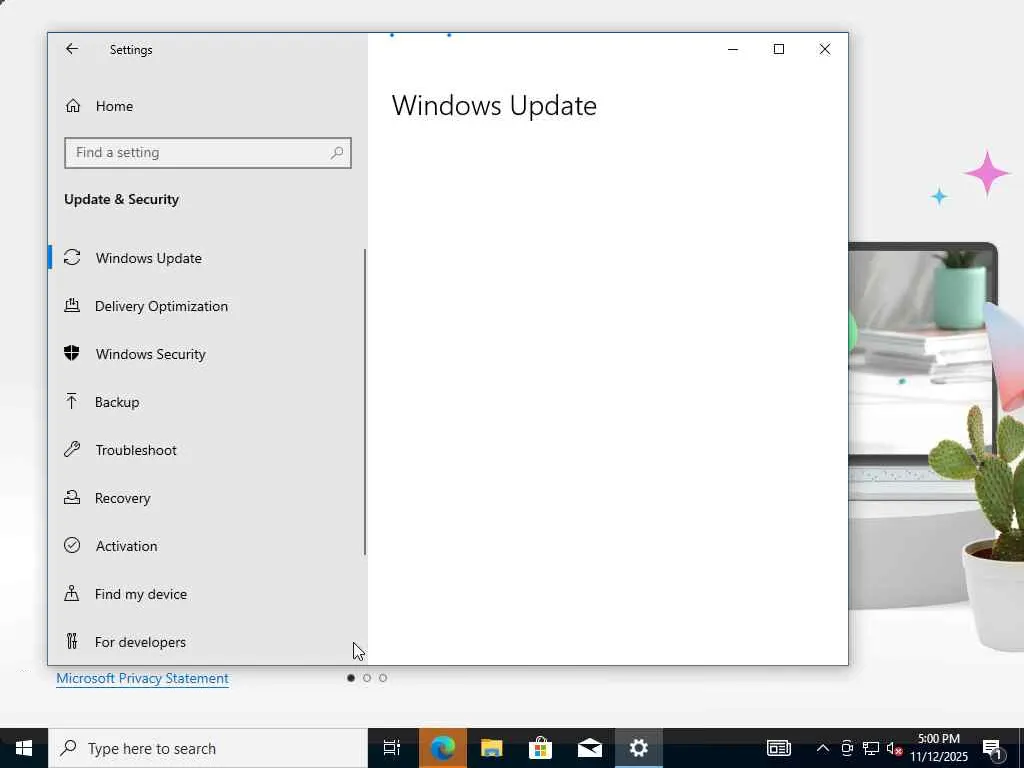Click the Home house icon
This screenshot has width=1024, height=768.
pos(72,106)
